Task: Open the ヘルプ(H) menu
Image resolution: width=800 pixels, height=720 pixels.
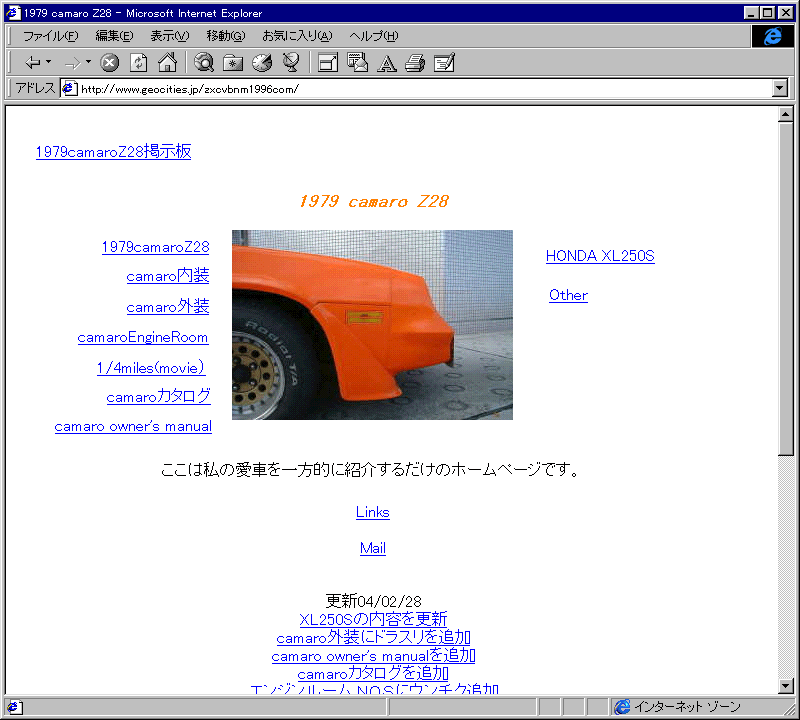Action: pyautogui.click(x=373, y=36)
